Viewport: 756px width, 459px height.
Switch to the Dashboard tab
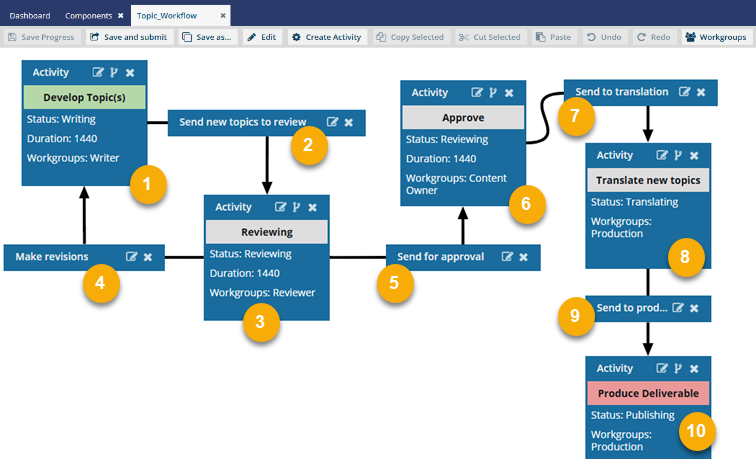(x=30, y=16)
